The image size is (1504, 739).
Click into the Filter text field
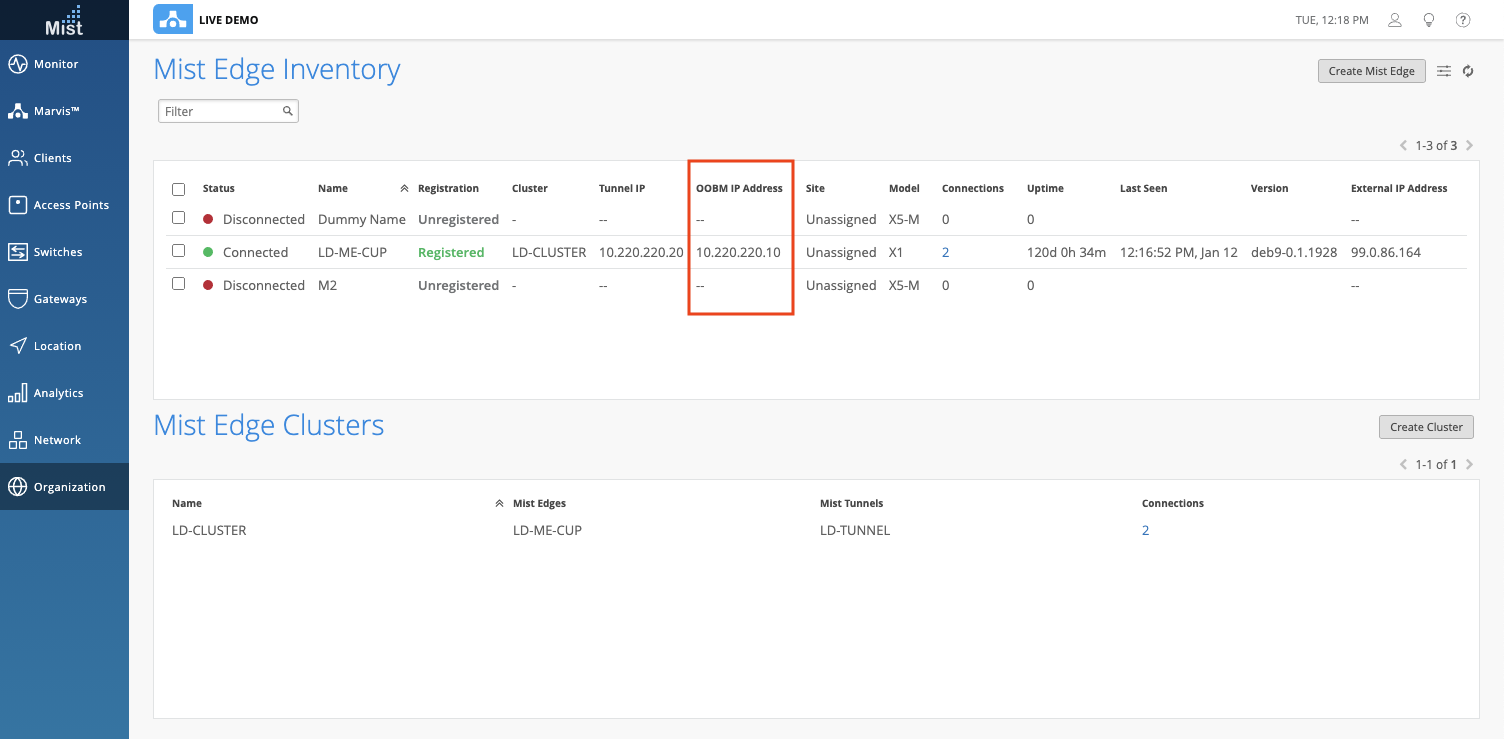(x=220, y=111)
